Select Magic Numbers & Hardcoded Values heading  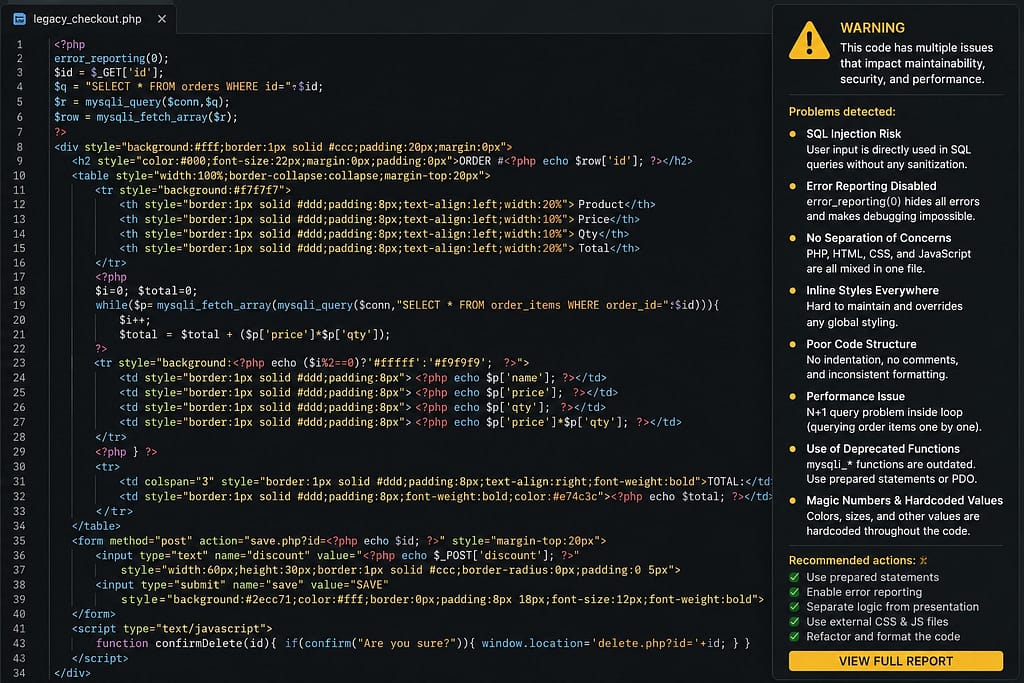coord(904,501)
